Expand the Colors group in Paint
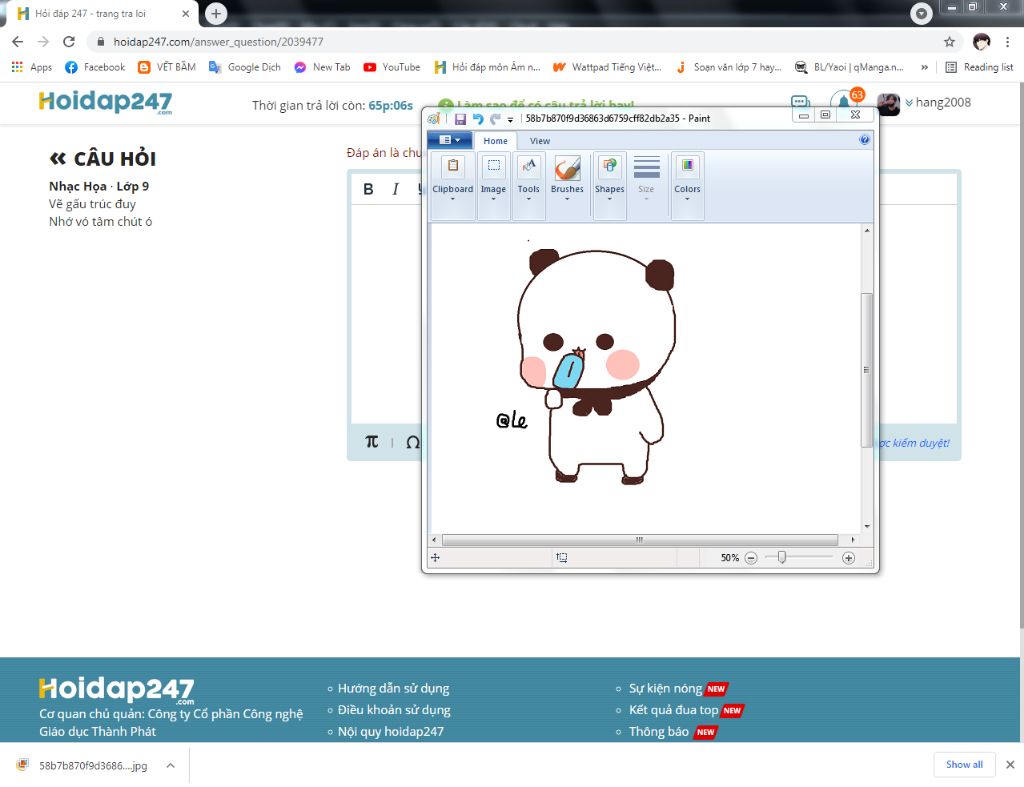The image size is (1024, 787). coord(687,185)
